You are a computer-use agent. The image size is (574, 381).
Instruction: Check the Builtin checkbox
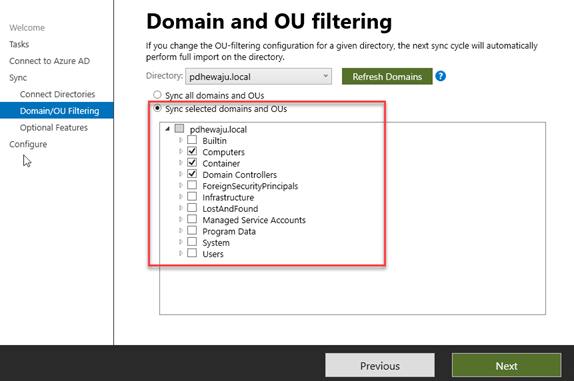192,140
